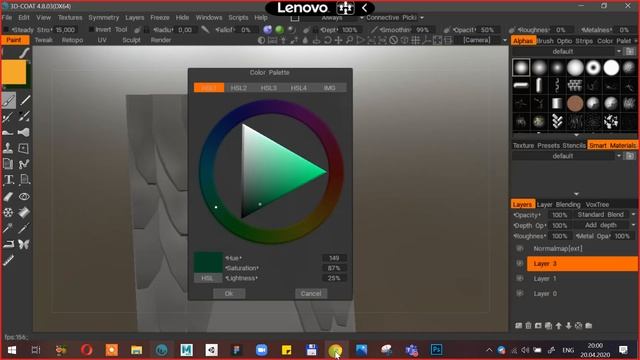The height and width of the screenshot is (360, 640).
Task: Move layer down with arrow icon
Action: (568, 326)
